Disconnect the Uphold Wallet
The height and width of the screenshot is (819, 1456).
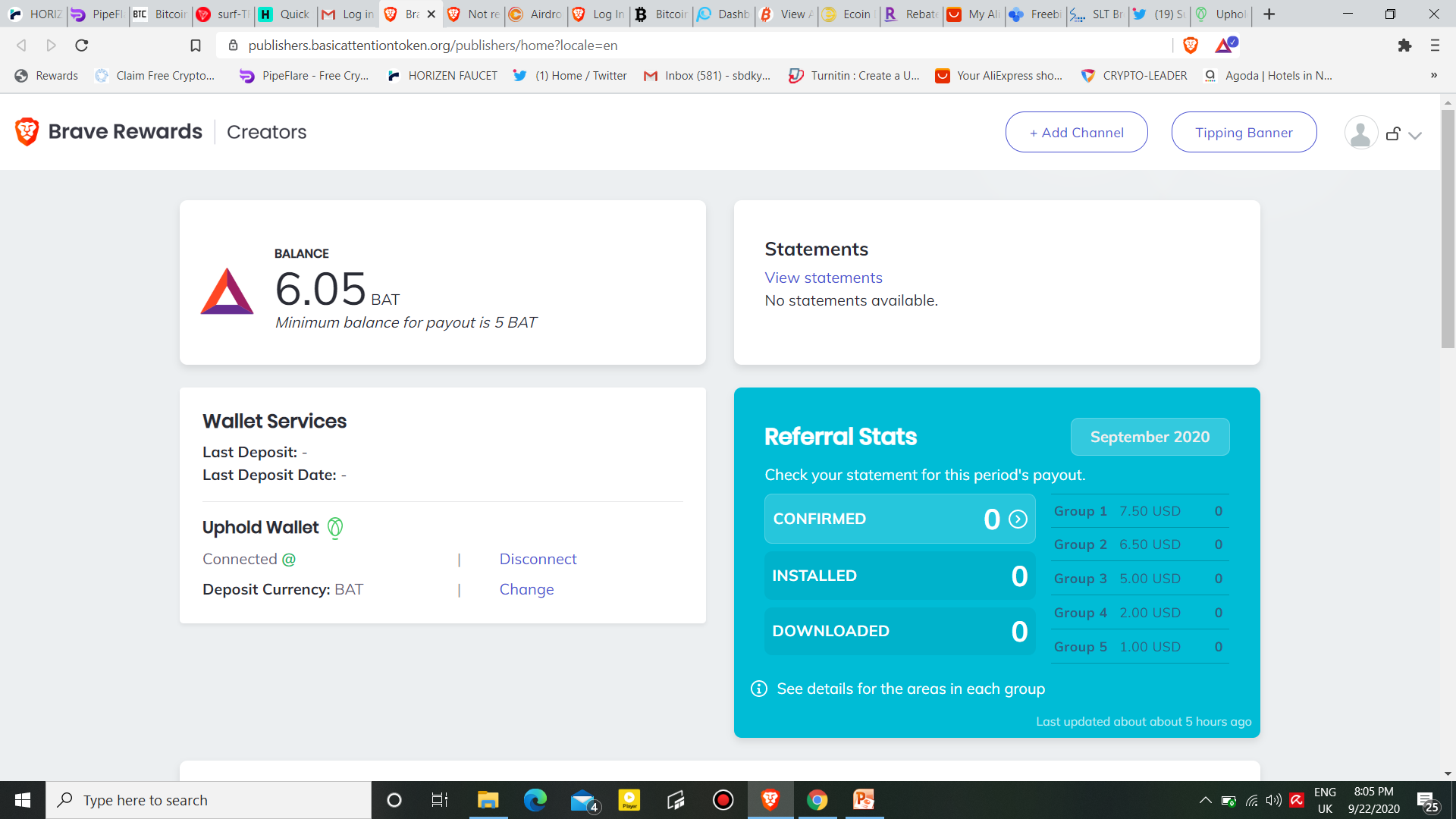[538, 559]
